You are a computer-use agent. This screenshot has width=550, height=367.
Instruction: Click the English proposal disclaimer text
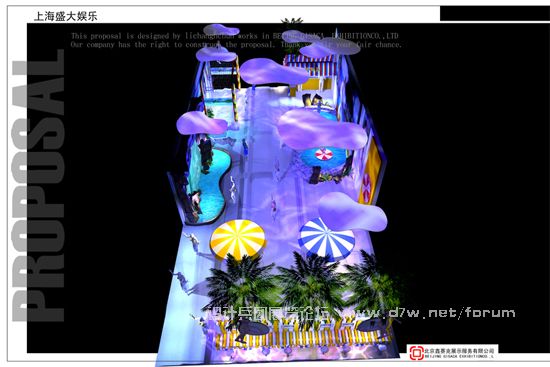[x=236, y=40]
